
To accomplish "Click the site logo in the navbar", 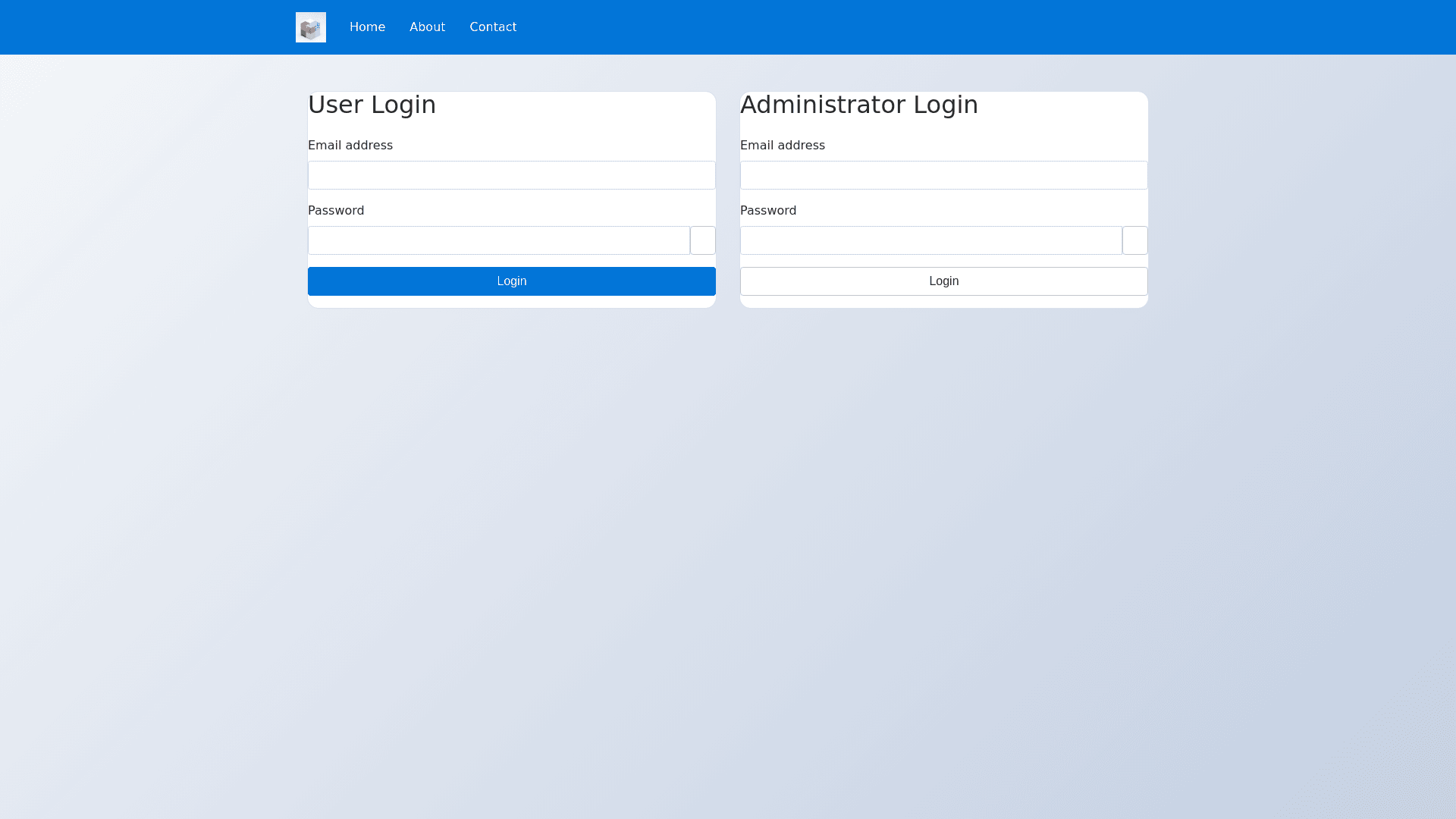I will (x=311, y=27).
